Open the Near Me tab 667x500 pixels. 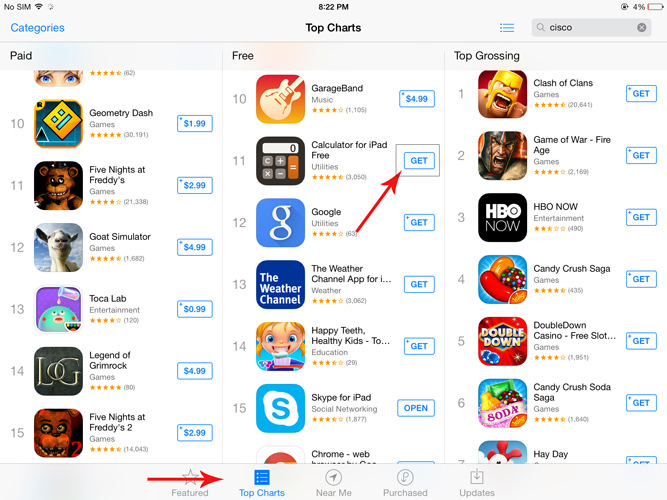334,483
